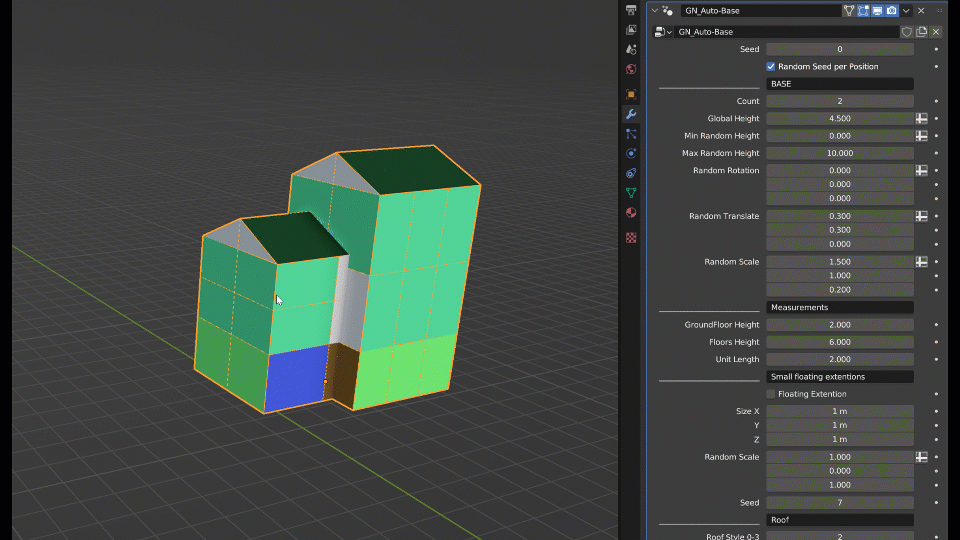960x540 pixels.
Task: Click Global Height attribute toggle icon
Action: tap(921, 118)
